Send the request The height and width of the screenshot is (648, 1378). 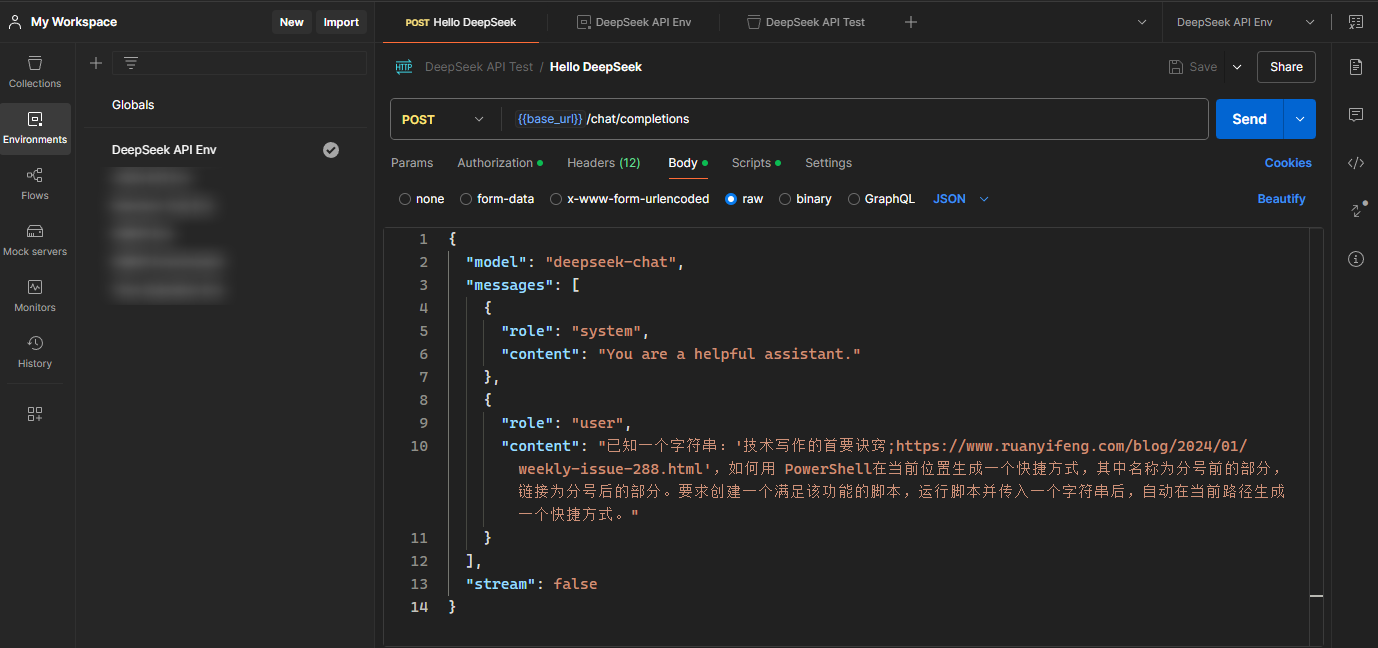(x=1249, y=119)
